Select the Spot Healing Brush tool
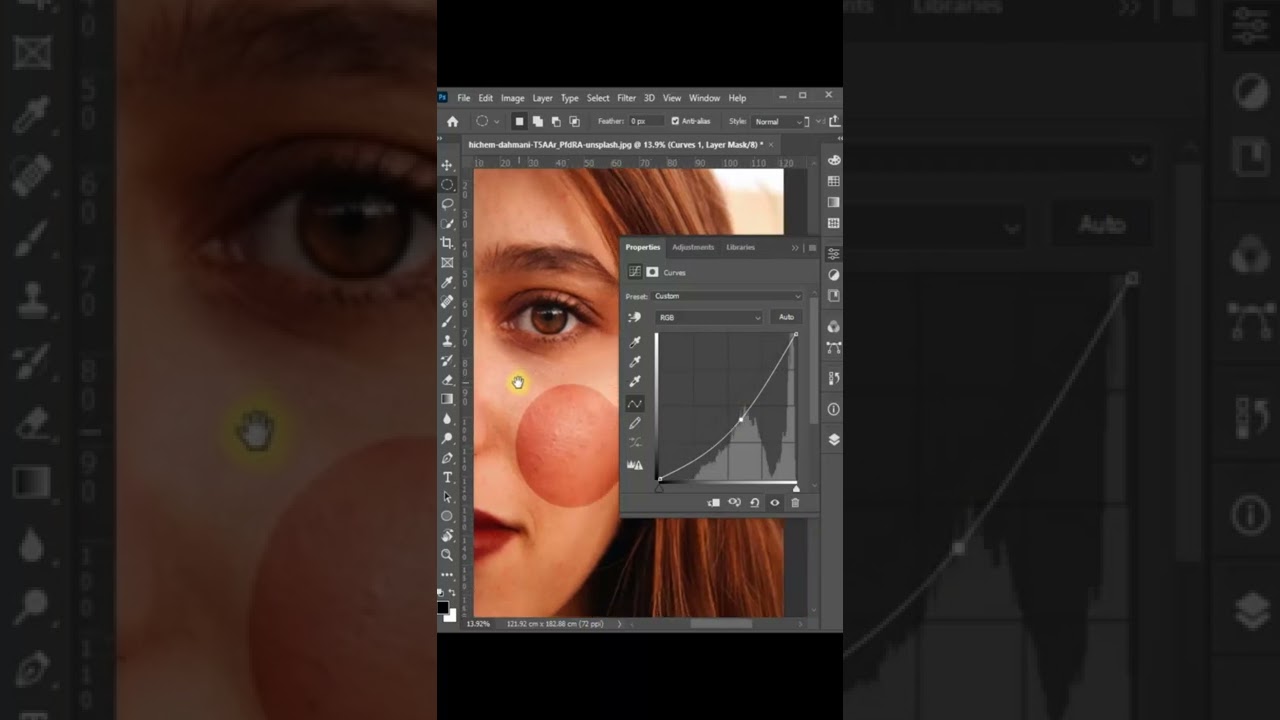 (447, 301)
